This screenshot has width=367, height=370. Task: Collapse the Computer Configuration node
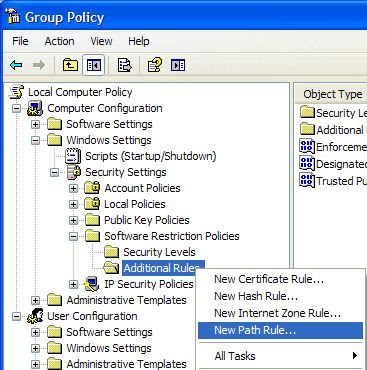pyautogui.click(x=16, y=108)
